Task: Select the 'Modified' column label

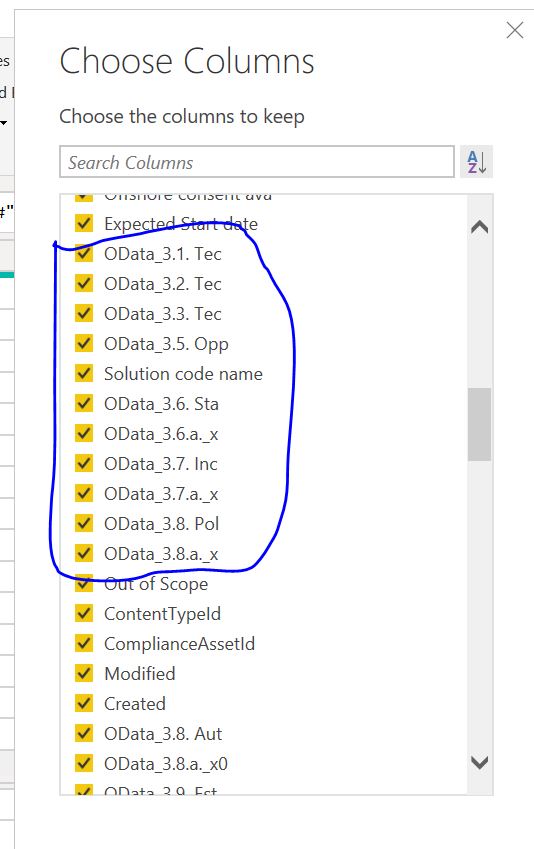Action: (140, 674)
